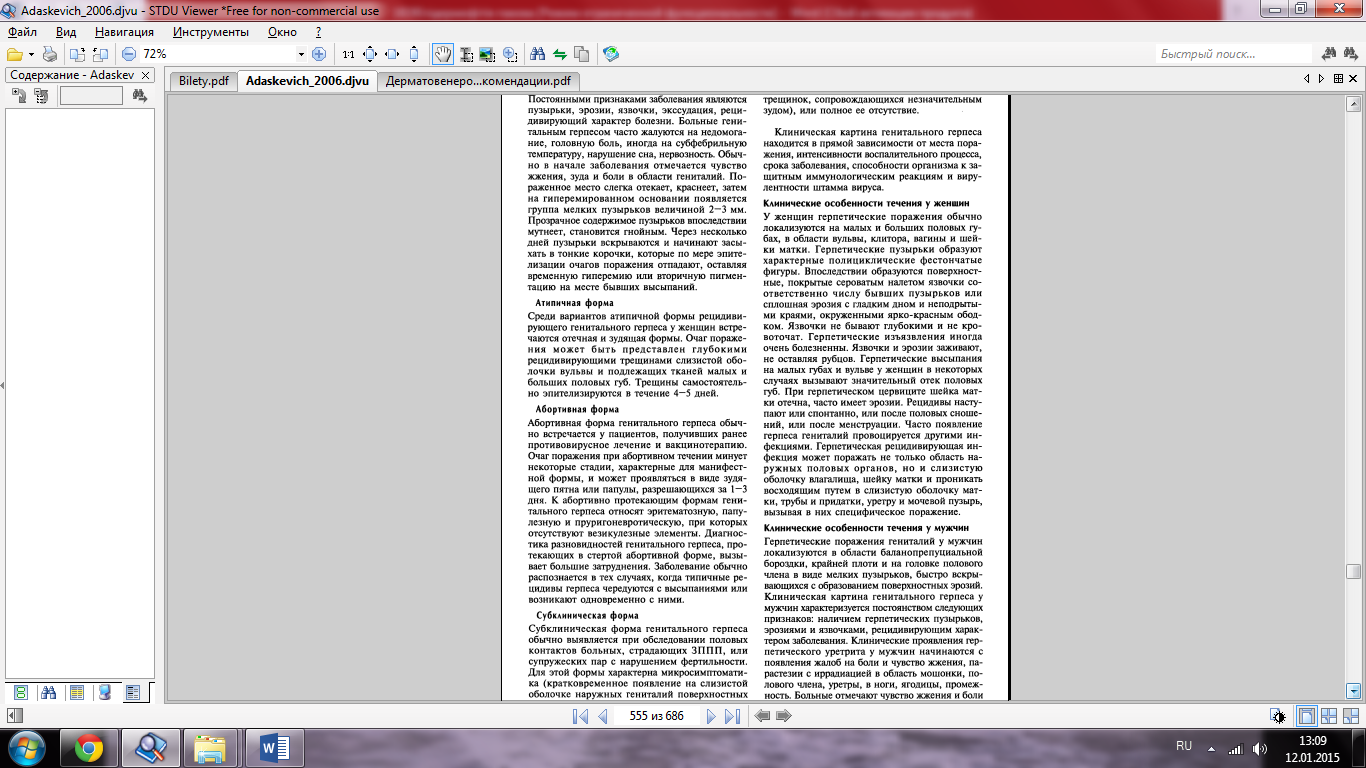The width and height of the screenshot is (1366, 768).
Task: Select cover facing layout mode
Action: 1352,716
